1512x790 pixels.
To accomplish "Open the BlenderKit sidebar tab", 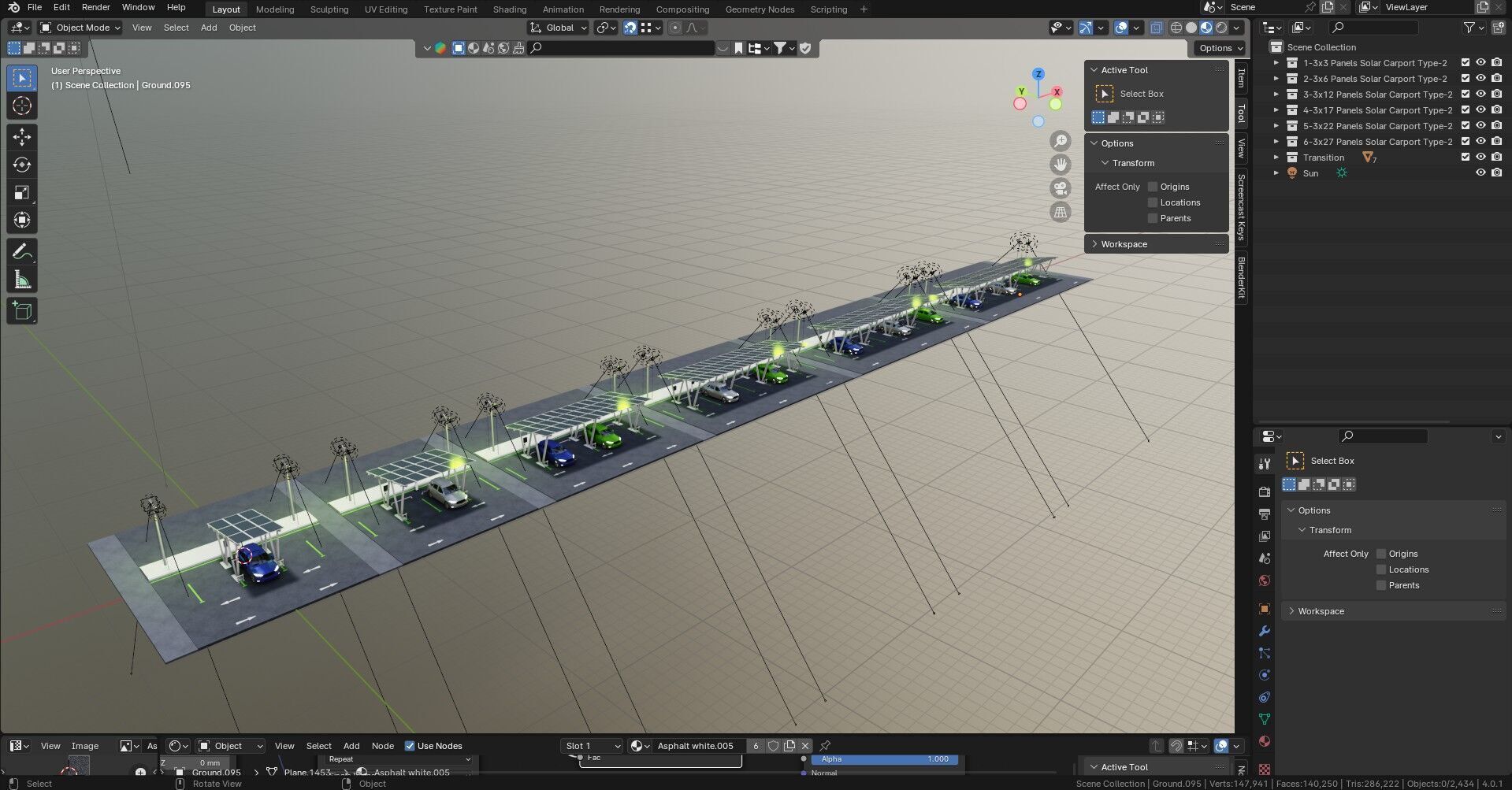I will coord(1241,277).
